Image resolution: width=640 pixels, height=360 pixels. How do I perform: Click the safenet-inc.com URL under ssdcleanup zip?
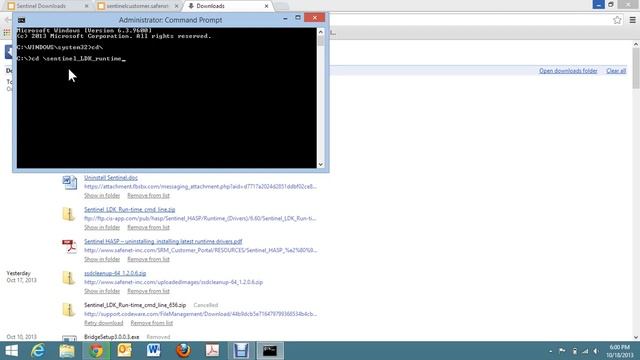tap(173, 282)
